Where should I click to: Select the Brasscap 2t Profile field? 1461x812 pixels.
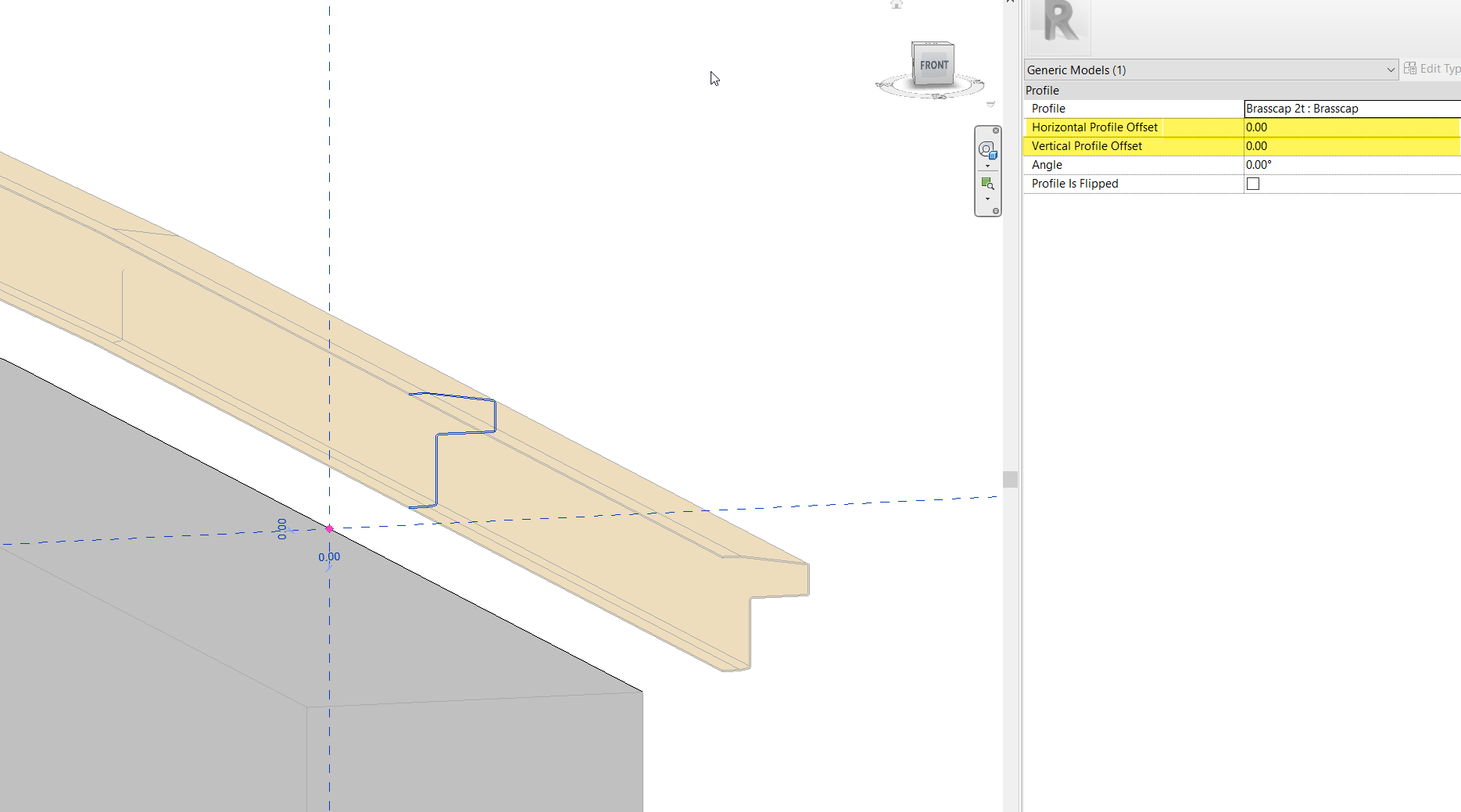[x=1329, y=108]
